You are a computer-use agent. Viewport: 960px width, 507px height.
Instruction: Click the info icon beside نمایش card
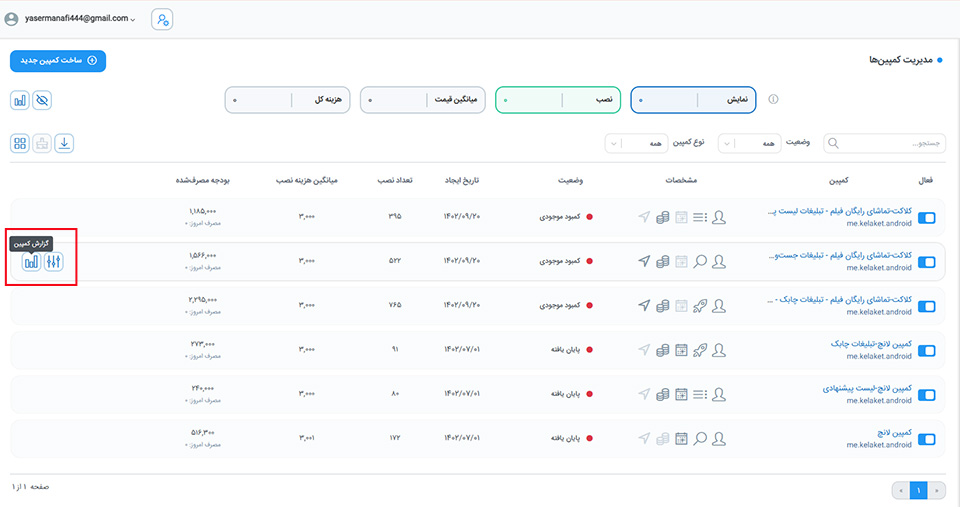tap(772, 100)
